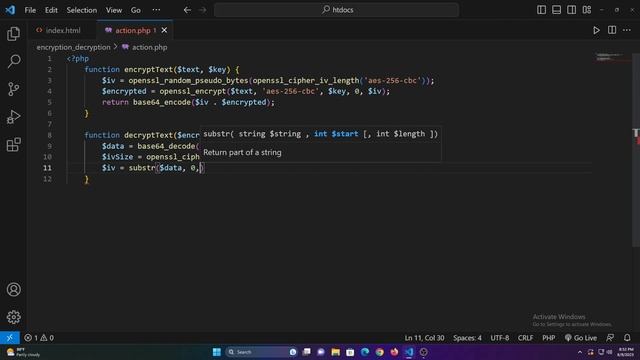Open Run and Debug view
Screen dimensions: 640x360
[x=13, y=117]
